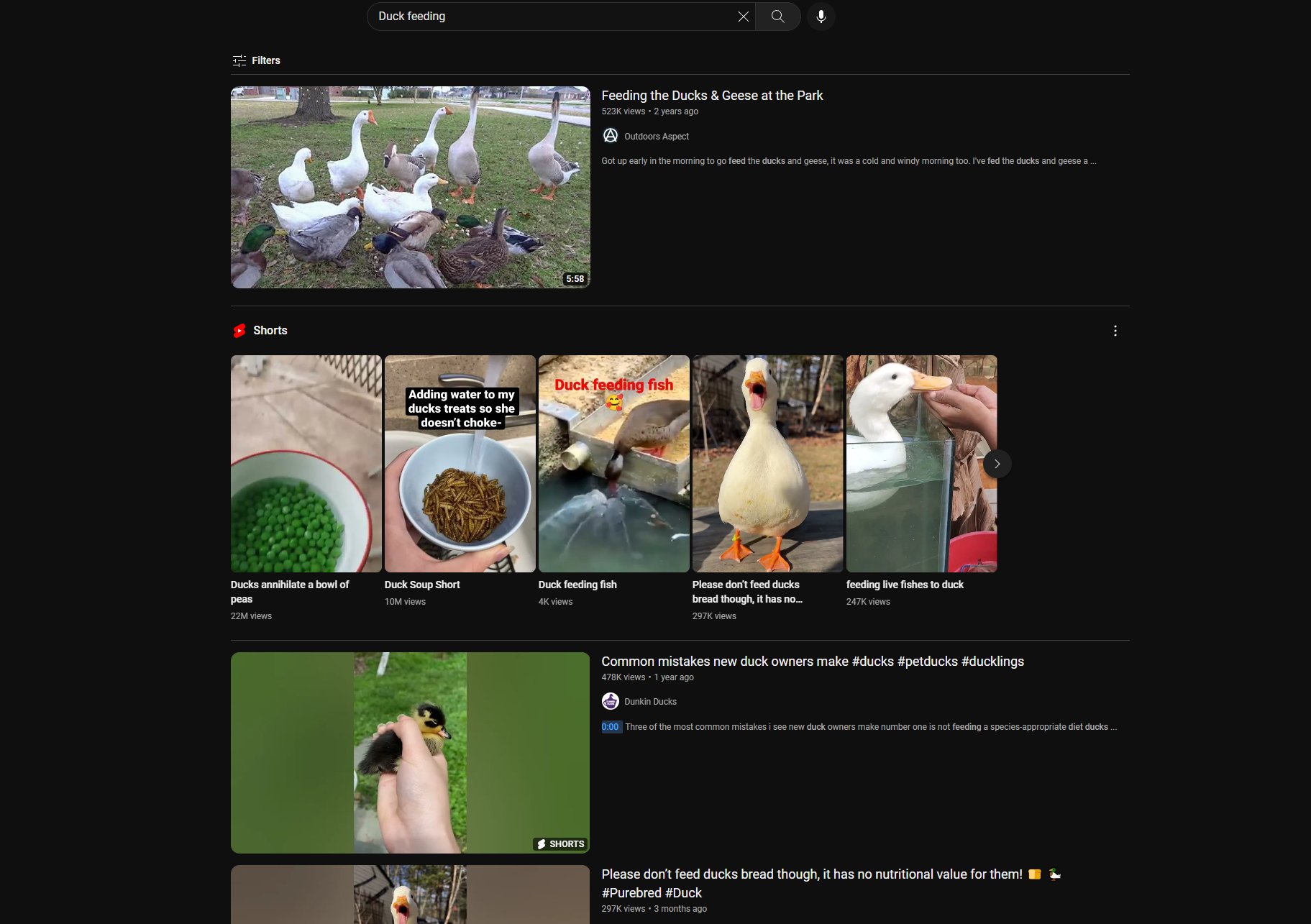Click the Shorts section heading
Image resolution: width=1311 pixels, height=924 pixels.
click(270, 331)
